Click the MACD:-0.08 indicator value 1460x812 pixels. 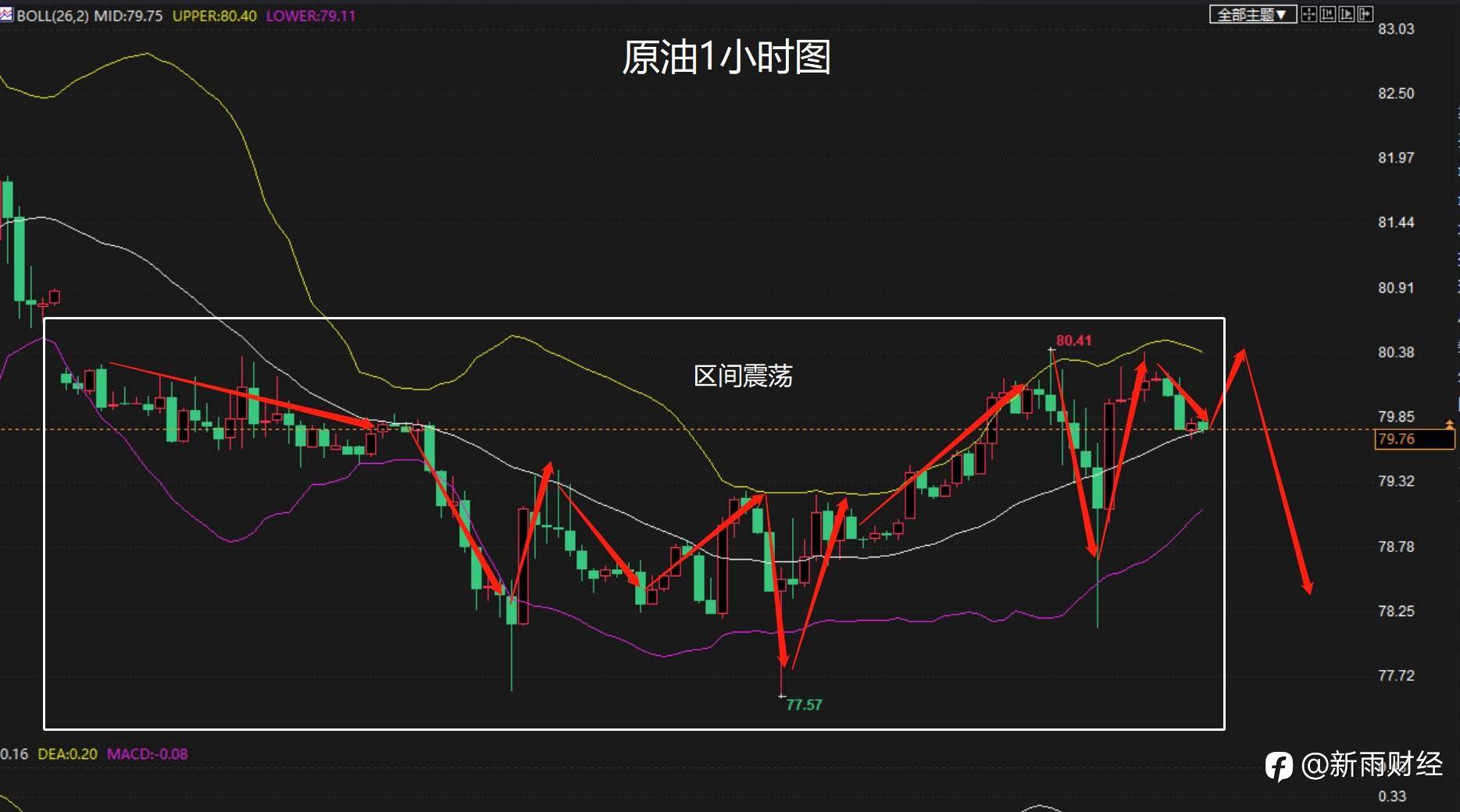[147, 754]
